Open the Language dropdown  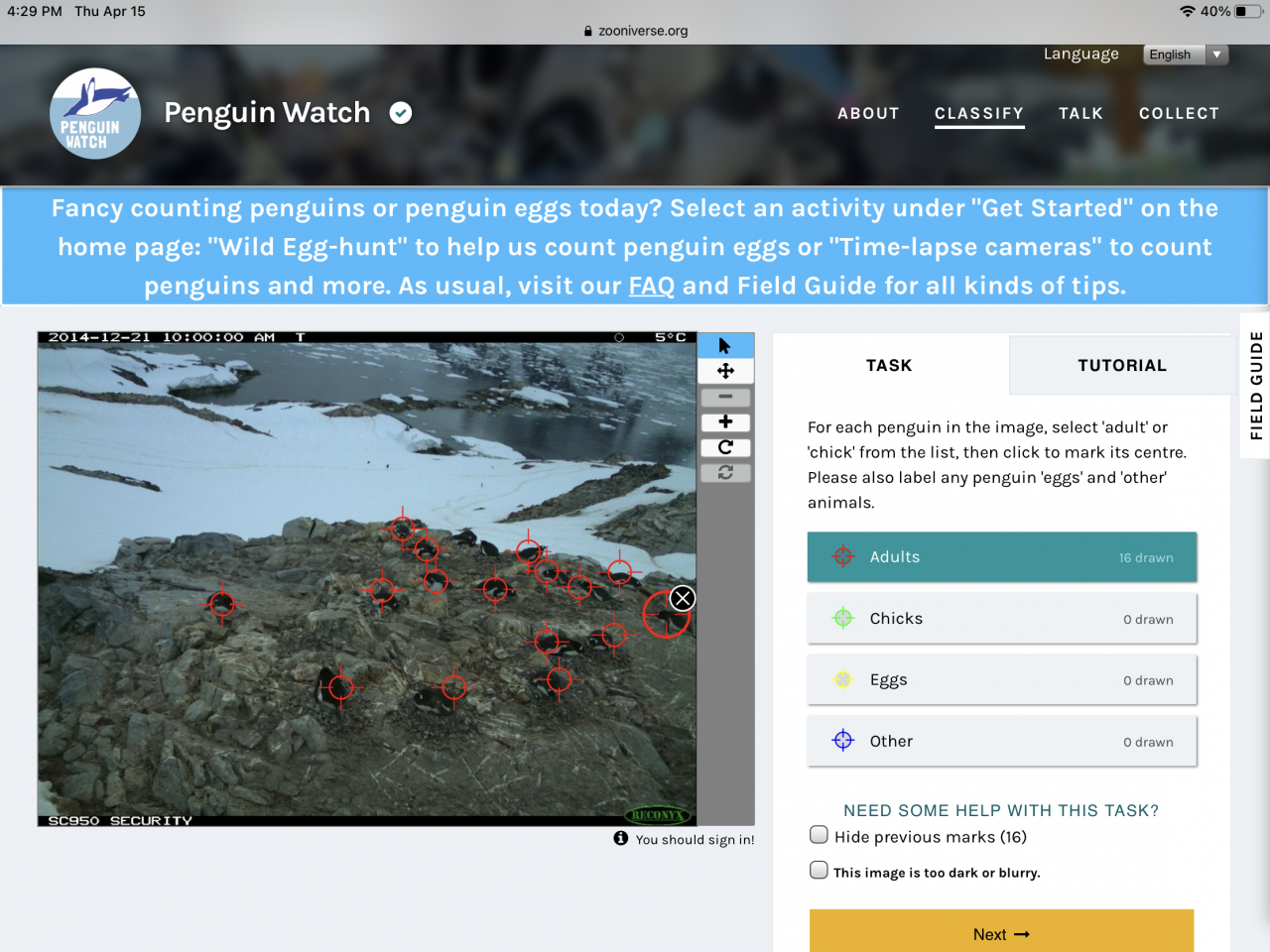1186,55
